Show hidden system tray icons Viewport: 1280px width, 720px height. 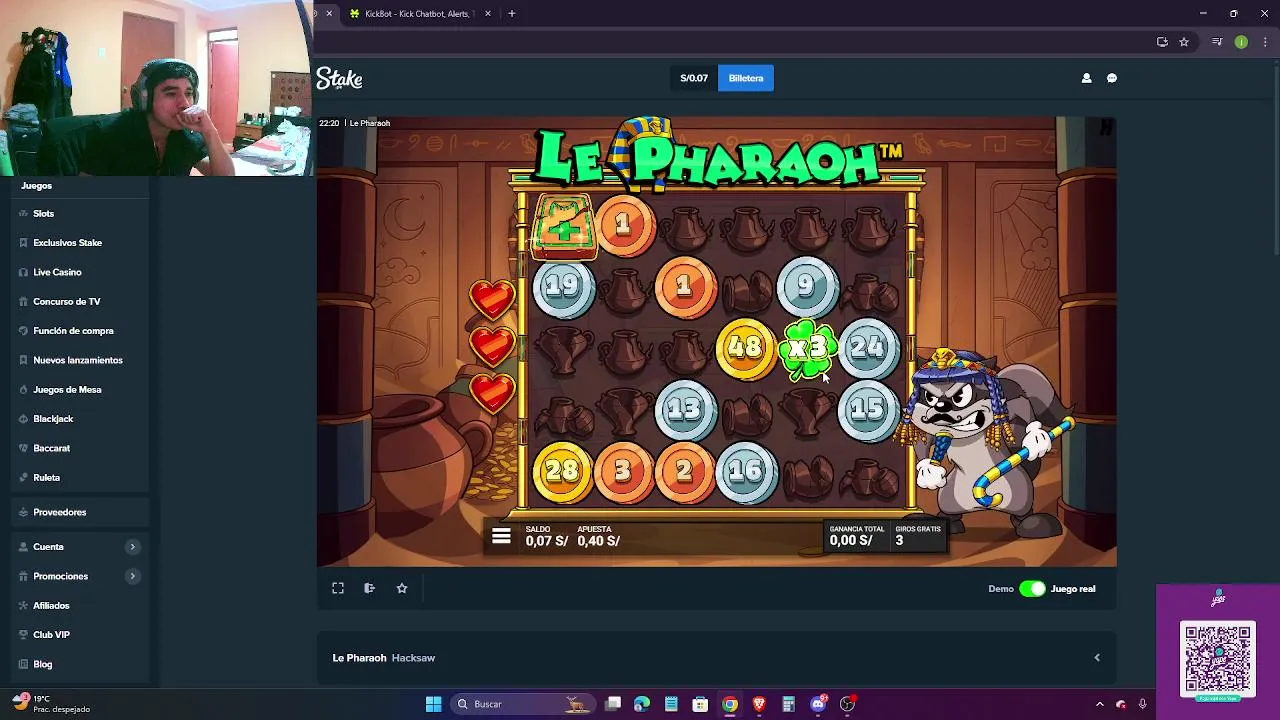[1099, 704]
